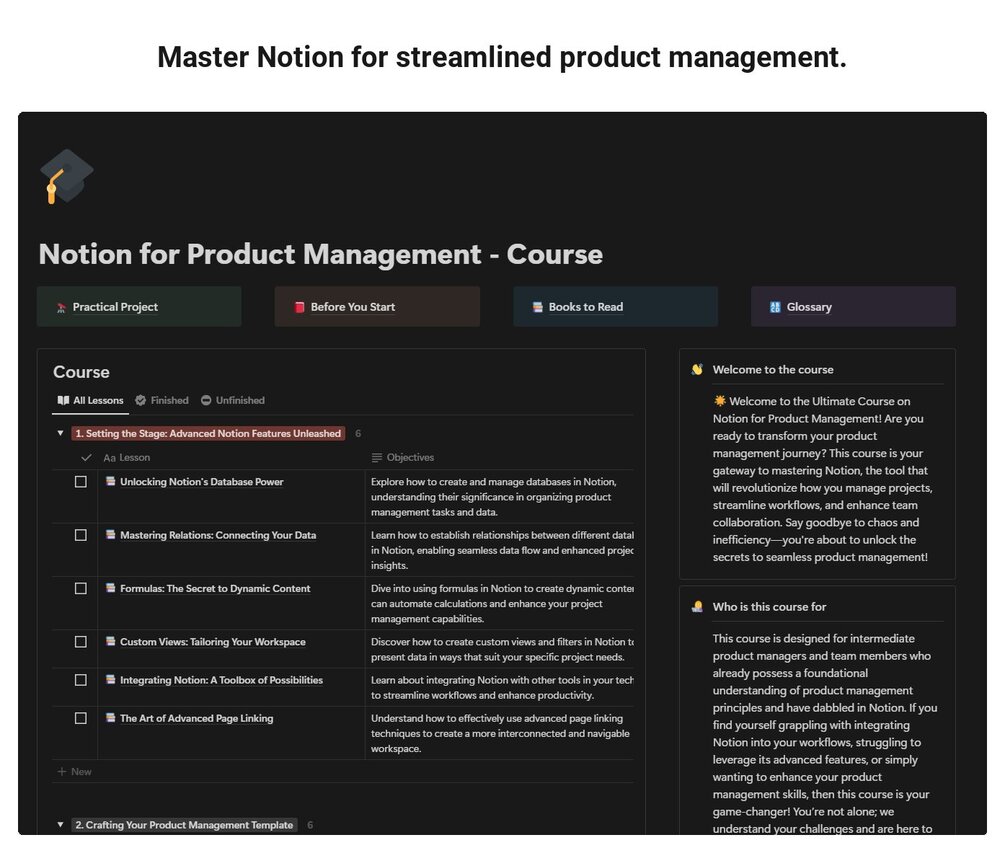1005x853 pixels.
Task: Click the page icon beside Mastering Relations
Action: [x=111, y=534]
